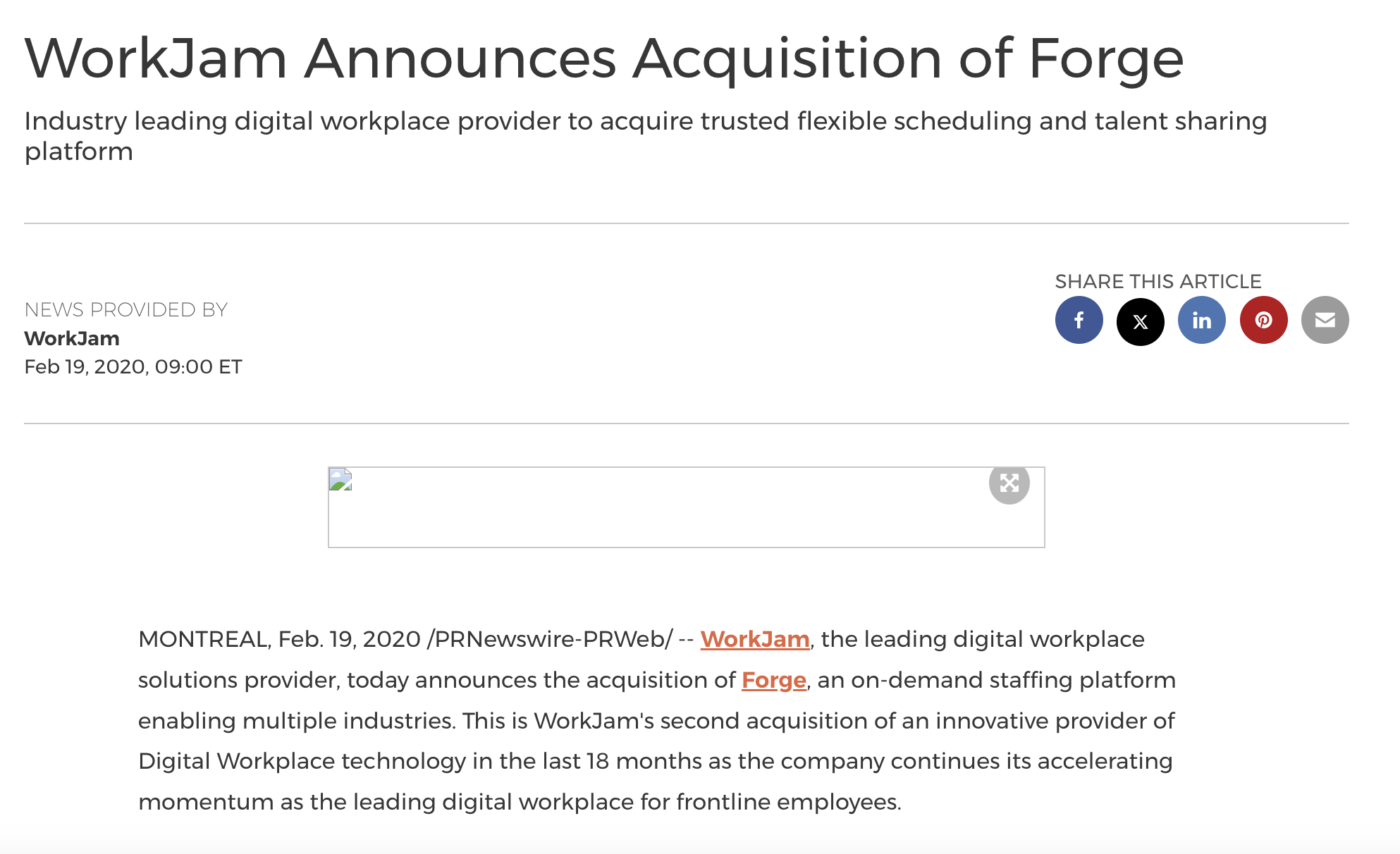
Task: Open the WorkJam link in the paragraph
Action: 754,639
